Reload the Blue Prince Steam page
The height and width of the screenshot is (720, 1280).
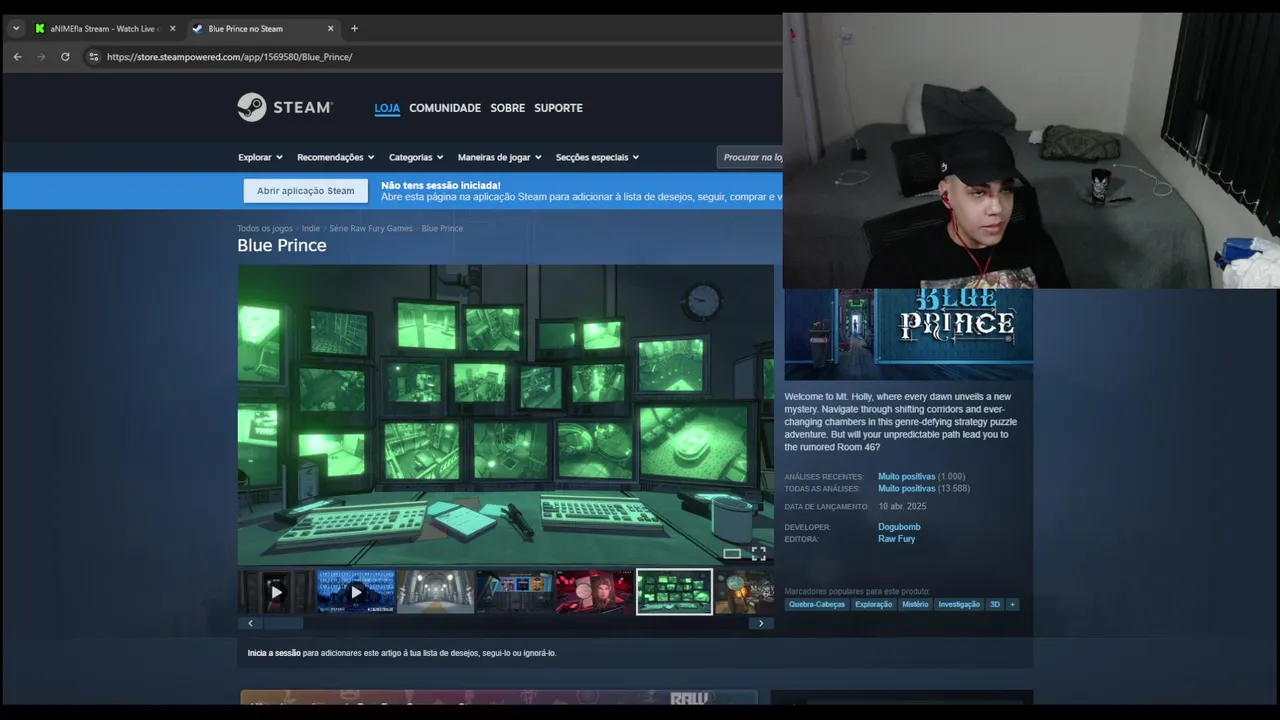tap(65, 57)
